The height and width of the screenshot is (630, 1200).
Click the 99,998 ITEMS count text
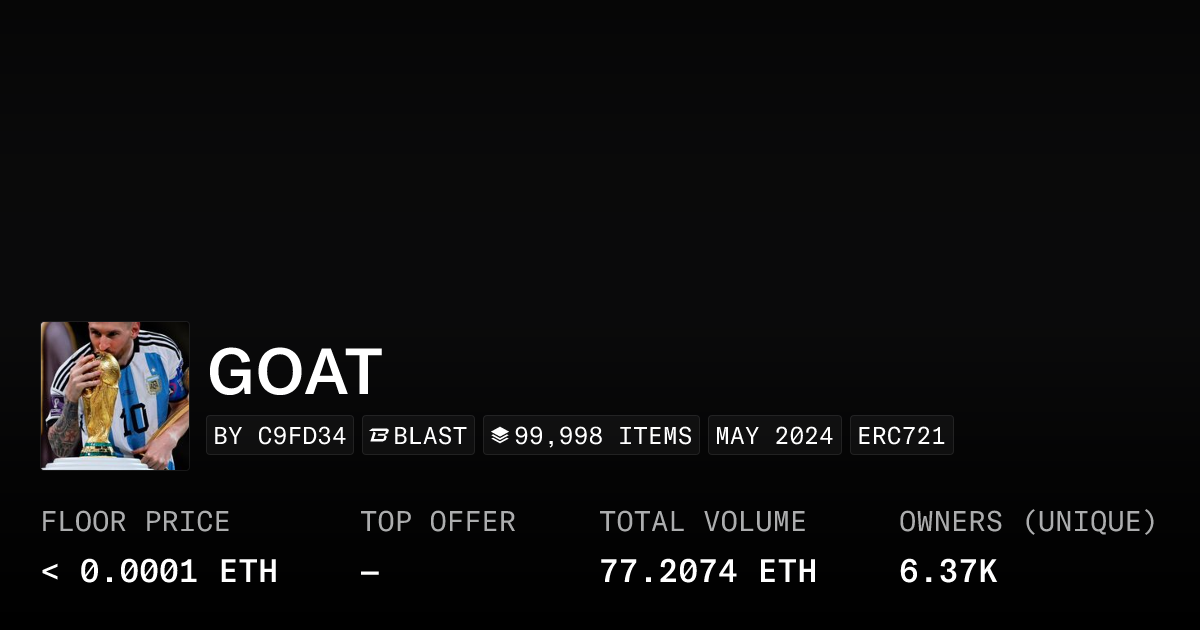click(603, 436)
